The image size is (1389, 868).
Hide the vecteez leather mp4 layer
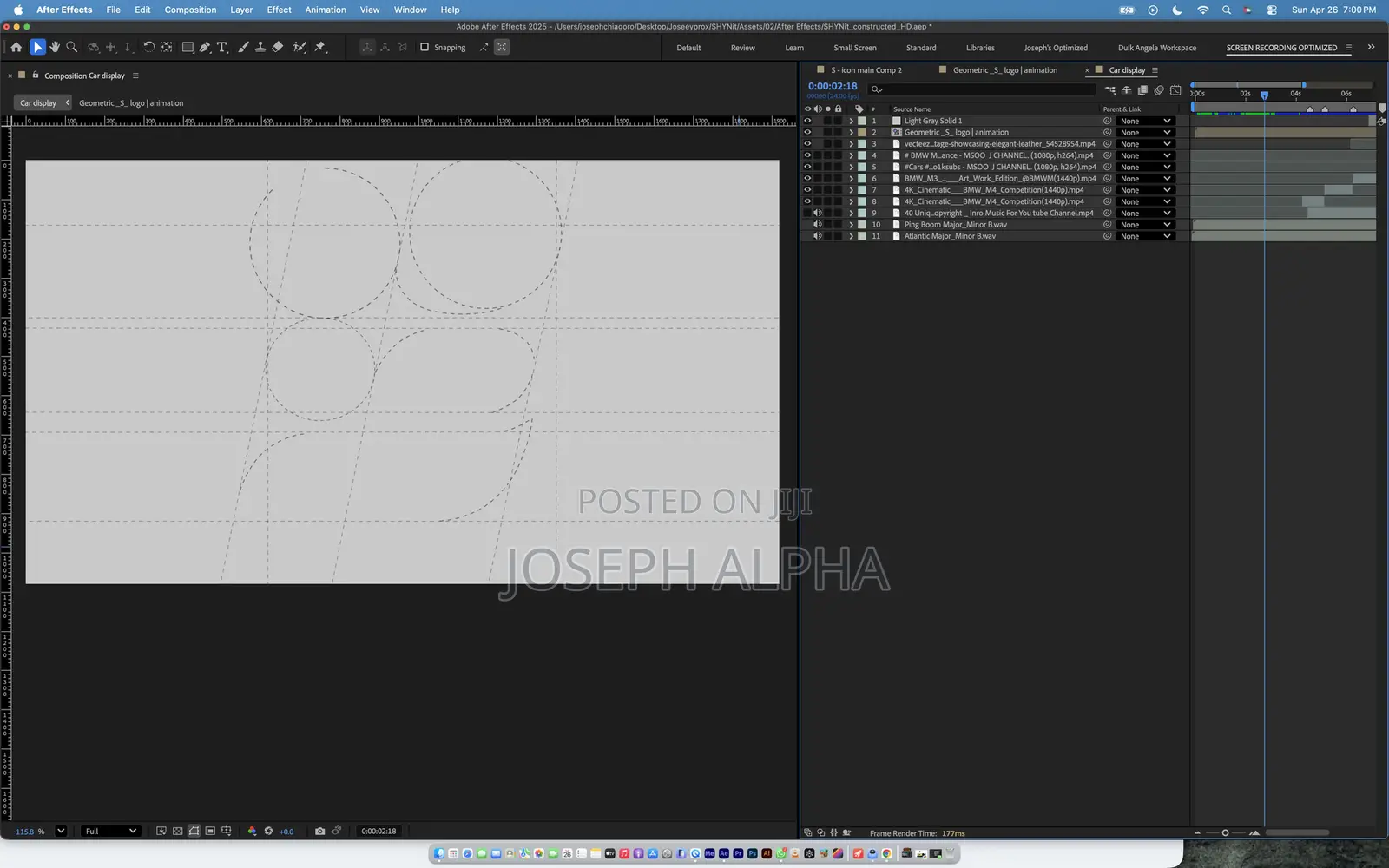pos(807,144)
